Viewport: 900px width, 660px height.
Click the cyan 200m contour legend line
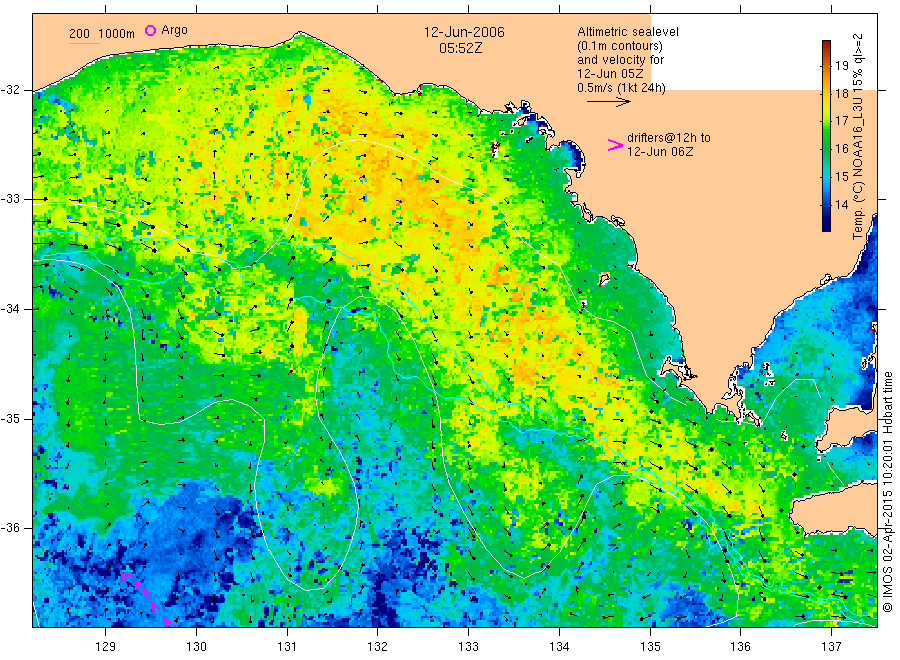(x=84, y=43)
